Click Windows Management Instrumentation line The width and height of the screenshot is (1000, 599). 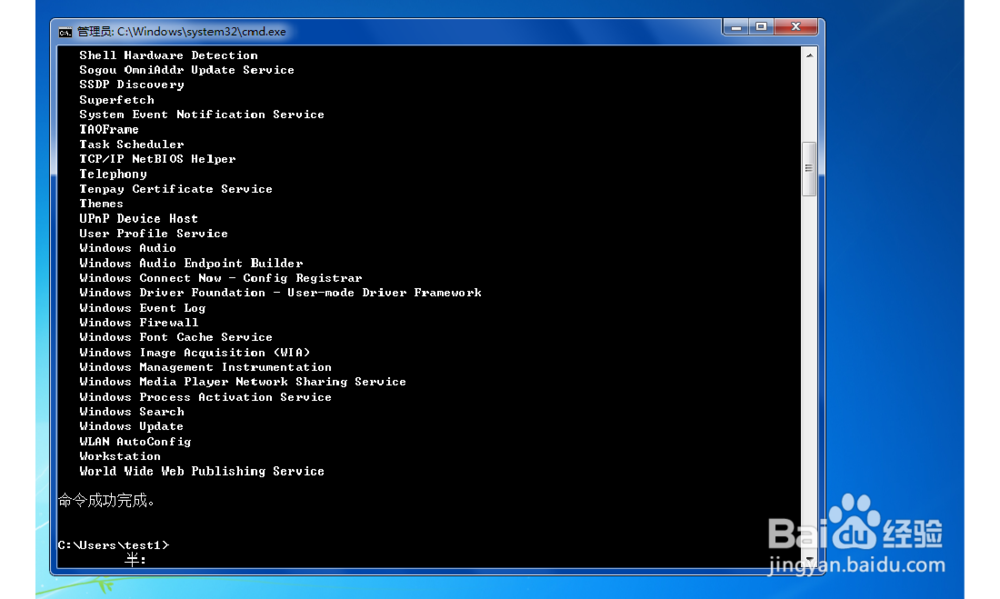(205, 367)
